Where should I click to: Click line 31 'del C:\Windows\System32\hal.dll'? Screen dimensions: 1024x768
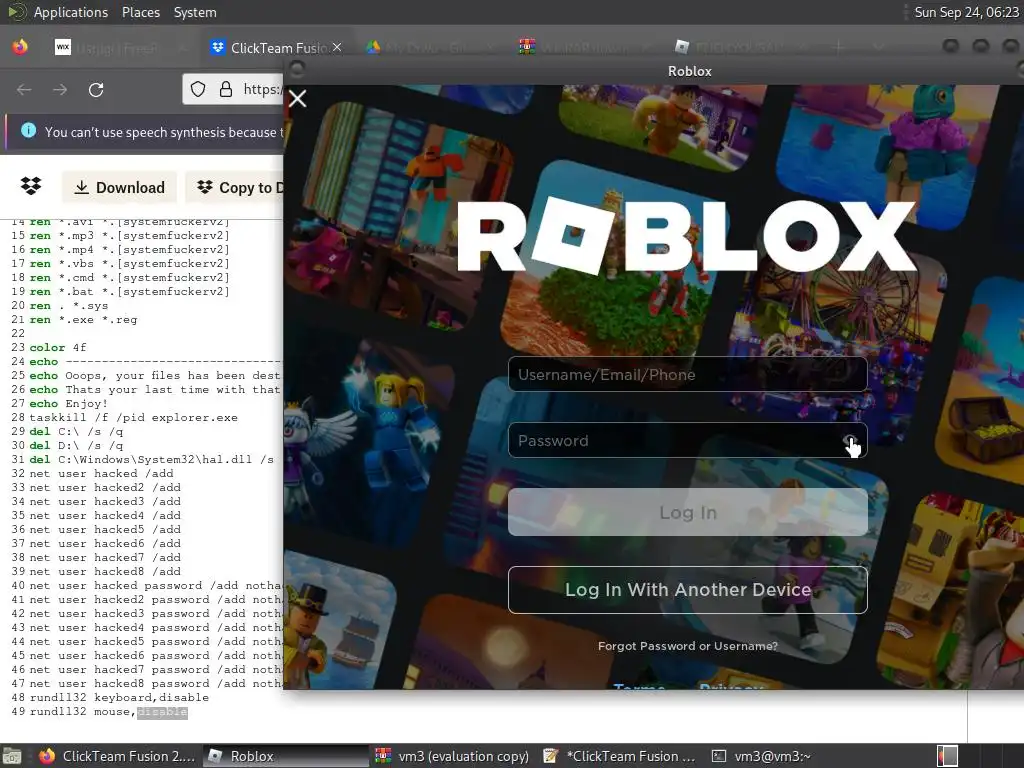152,459
